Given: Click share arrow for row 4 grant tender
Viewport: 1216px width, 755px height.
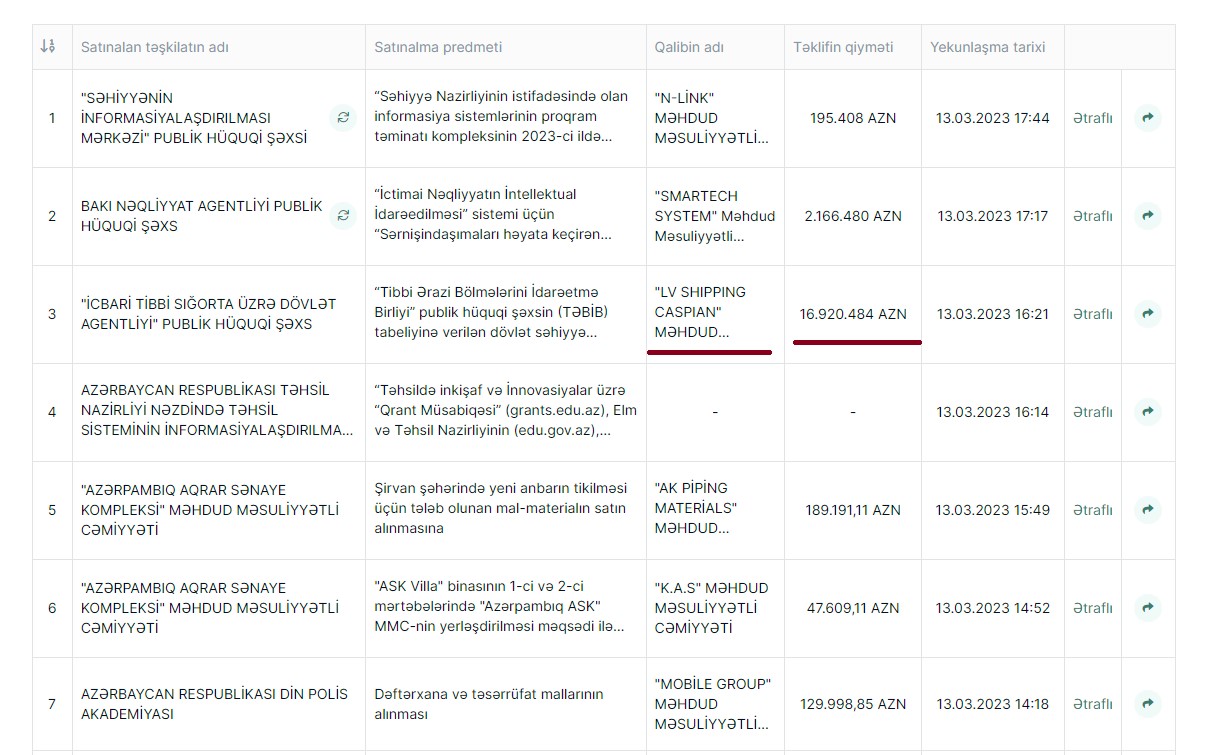Looking at the screenshot, I should (x=1148, y=412).
